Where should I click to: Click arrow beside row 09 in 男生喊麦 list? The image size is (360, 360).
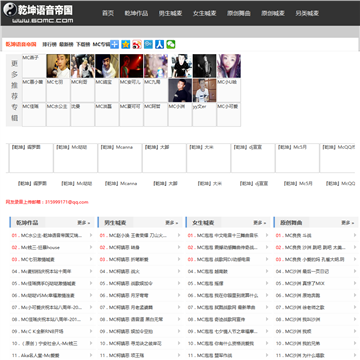click(179, 331)
